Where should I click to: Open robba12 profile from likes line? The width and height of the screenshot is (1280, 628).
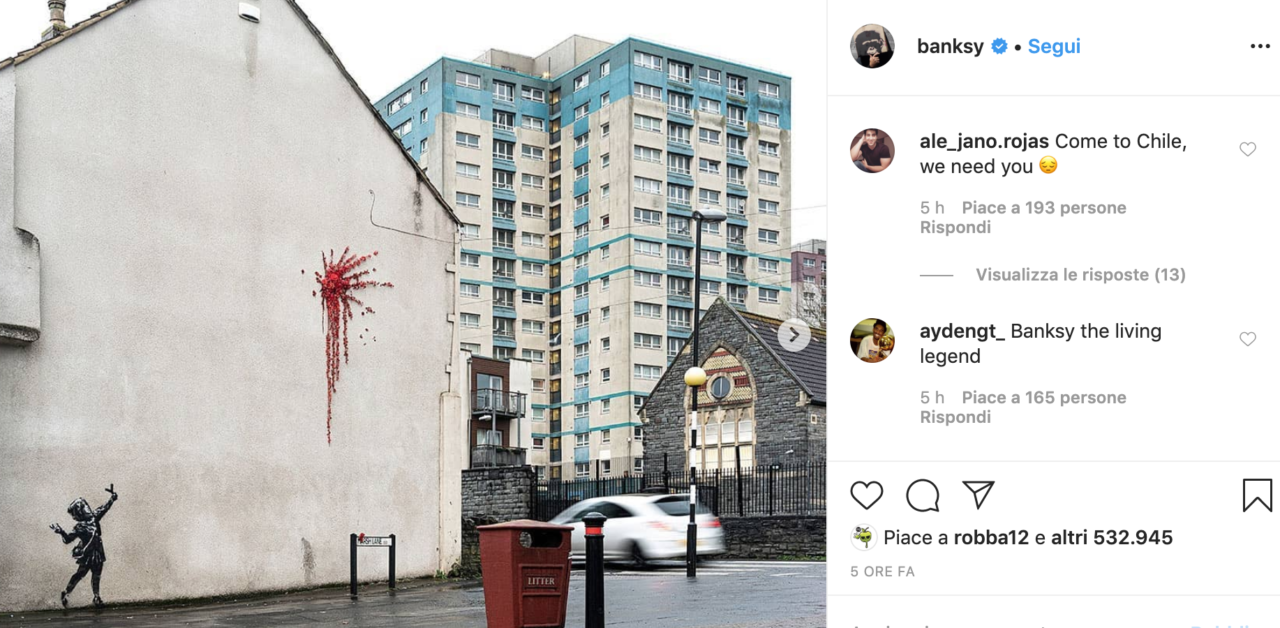991,537
